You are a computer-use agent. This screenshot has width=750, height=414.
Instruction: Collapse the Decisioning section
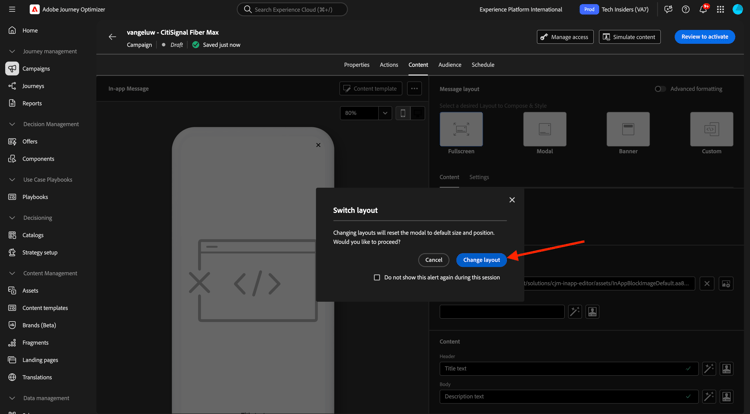[12, 218]
